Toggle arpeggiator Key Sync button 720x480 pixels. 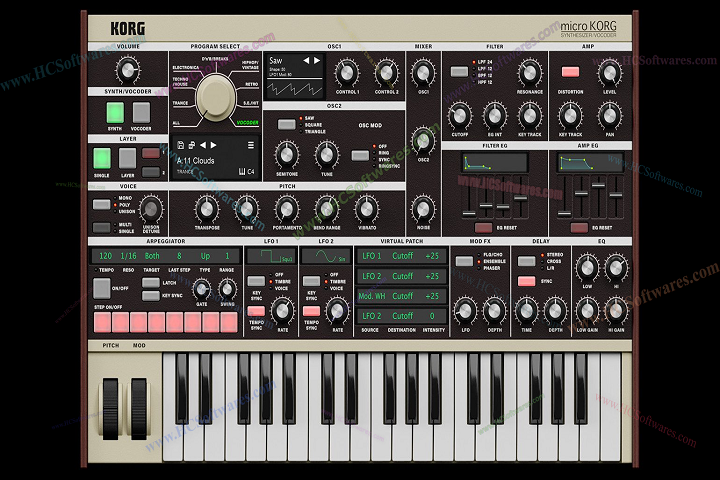point(151,295)
